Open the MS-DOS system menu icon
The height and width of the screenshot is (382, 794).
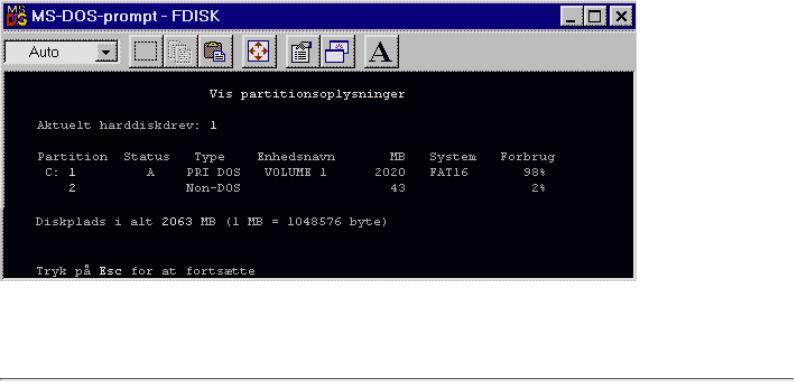coord(16,16)
